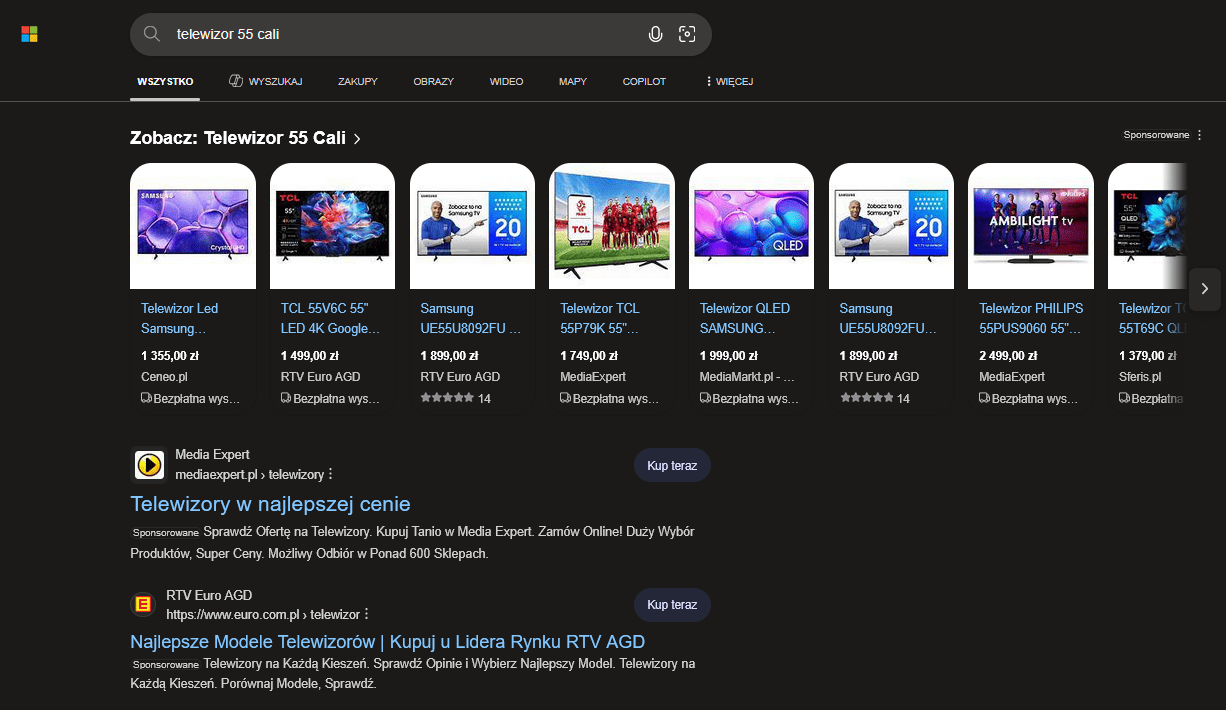Screen dimensions: 1226x710
Task: Click https://www.euro.com.pl › telewizor breadcrumb
Action: [262, 614]
